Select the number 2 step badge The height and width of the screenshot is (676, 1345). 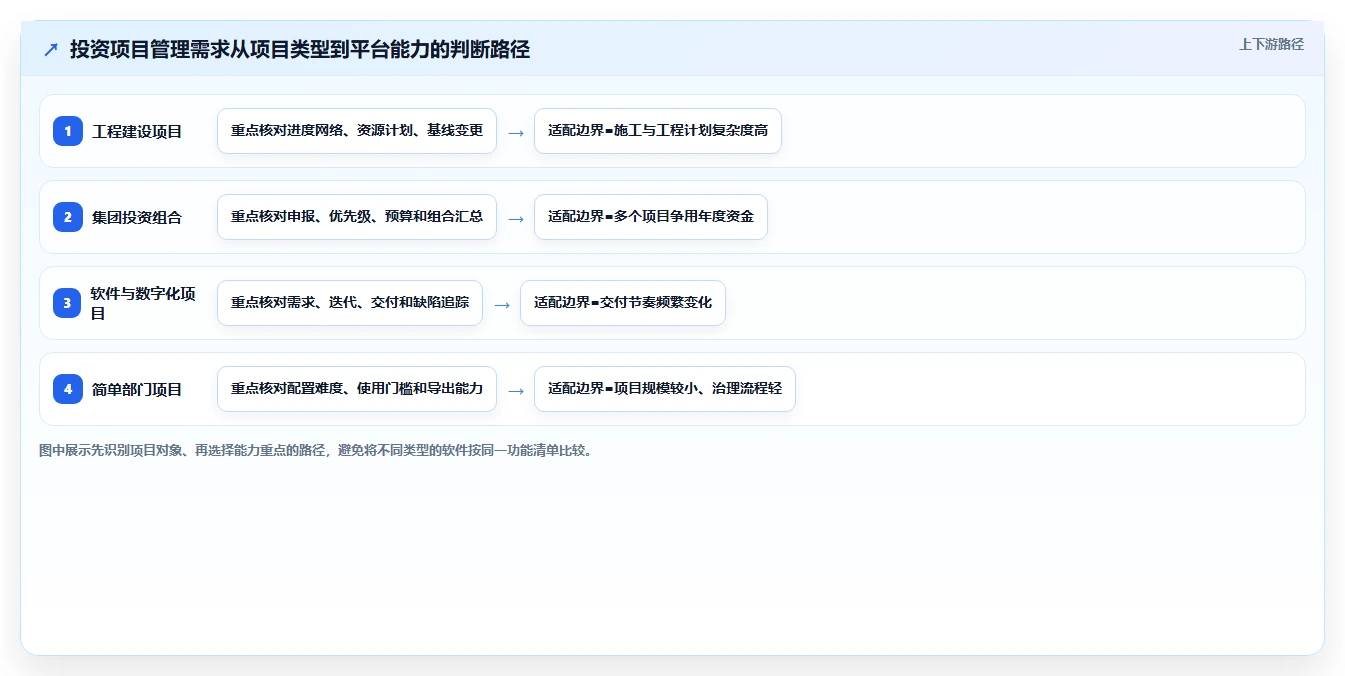pos(68,217)
